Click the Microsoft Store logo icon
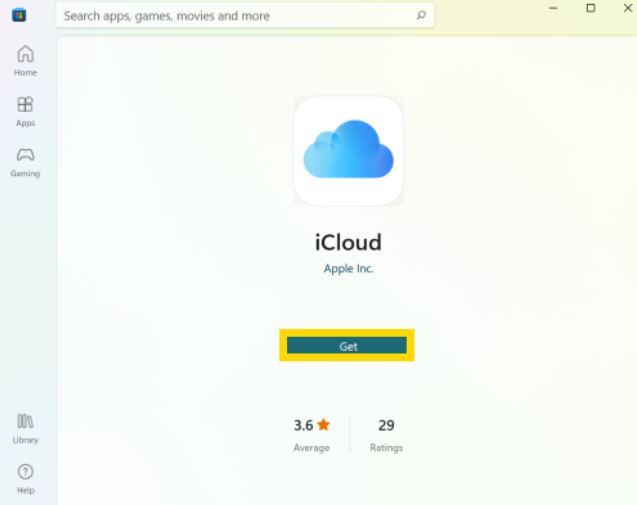Image resolution: width=637 pixels, height=505 pixels. pos(19,15)
